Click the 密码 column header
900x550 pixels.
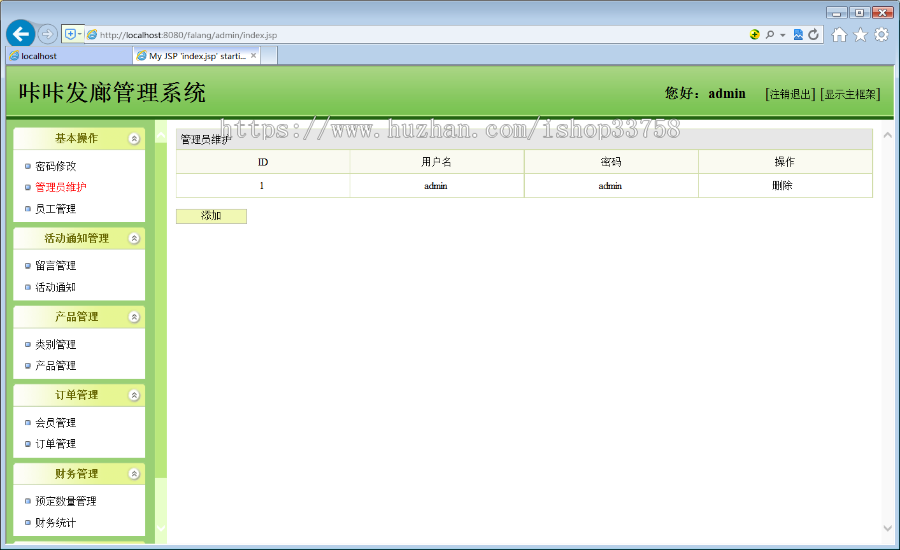pos(611,162)
